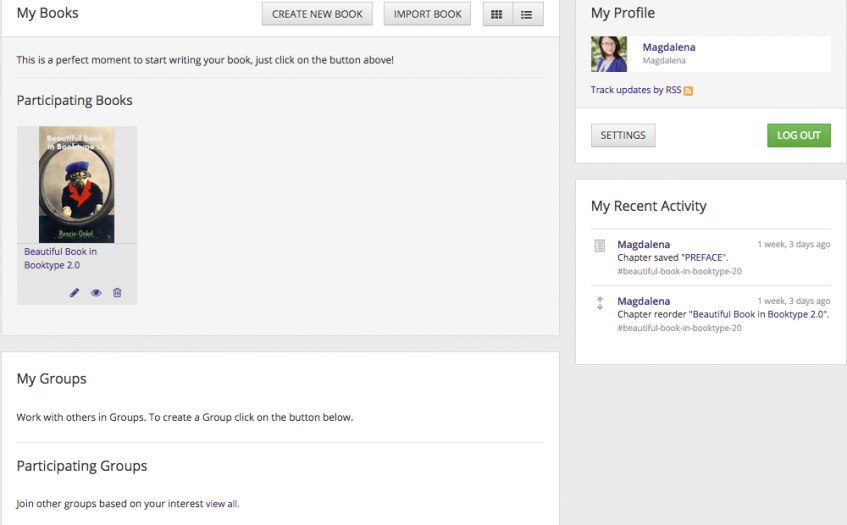The image size is (847, 525).
Task: Click the Magdalena profile name link
Action: click(x=669, y=47)
